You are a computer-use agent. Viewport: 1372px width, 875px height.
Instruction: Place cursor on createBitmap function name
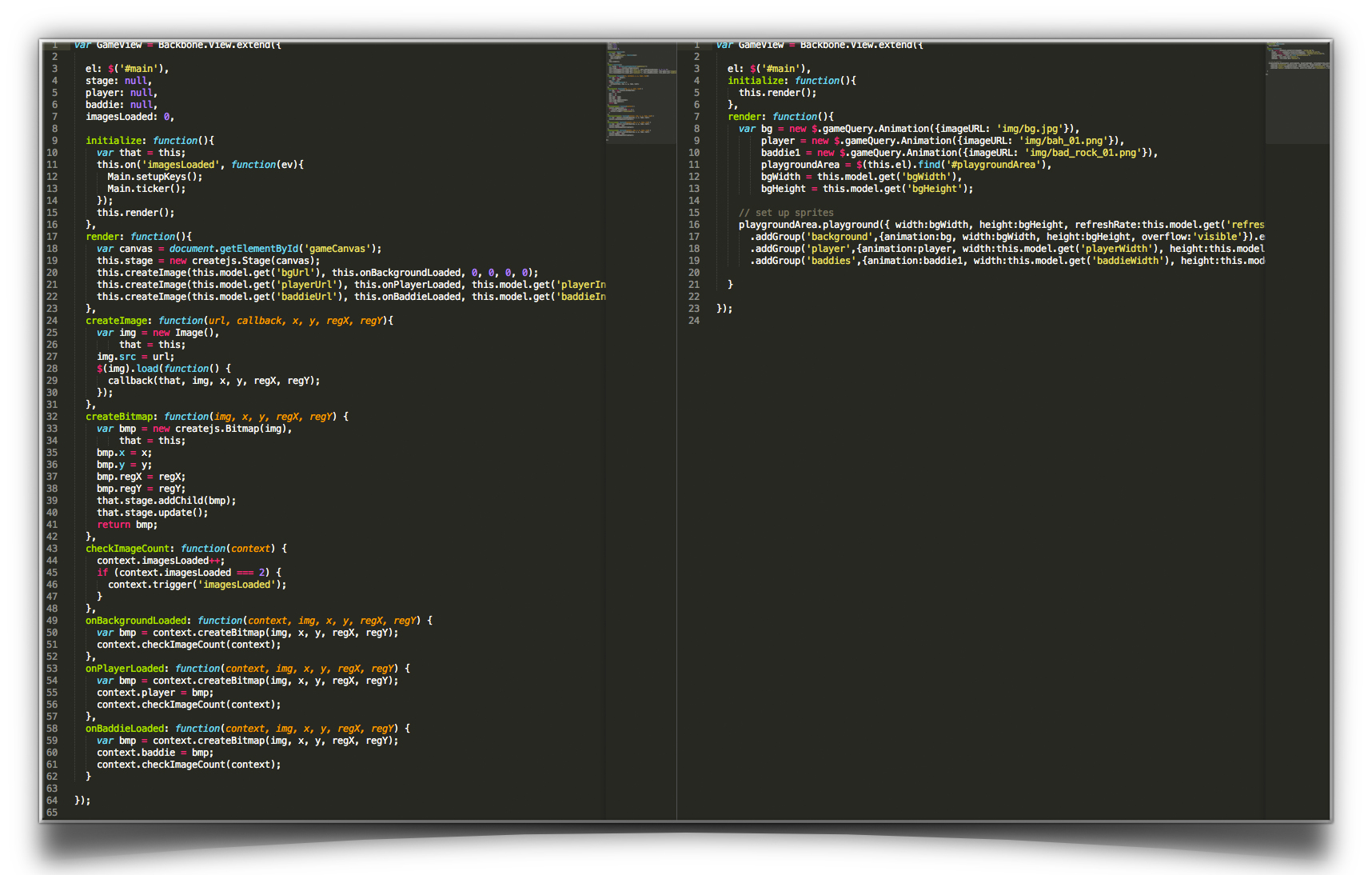pyautogui.click(x=118, y=417)
